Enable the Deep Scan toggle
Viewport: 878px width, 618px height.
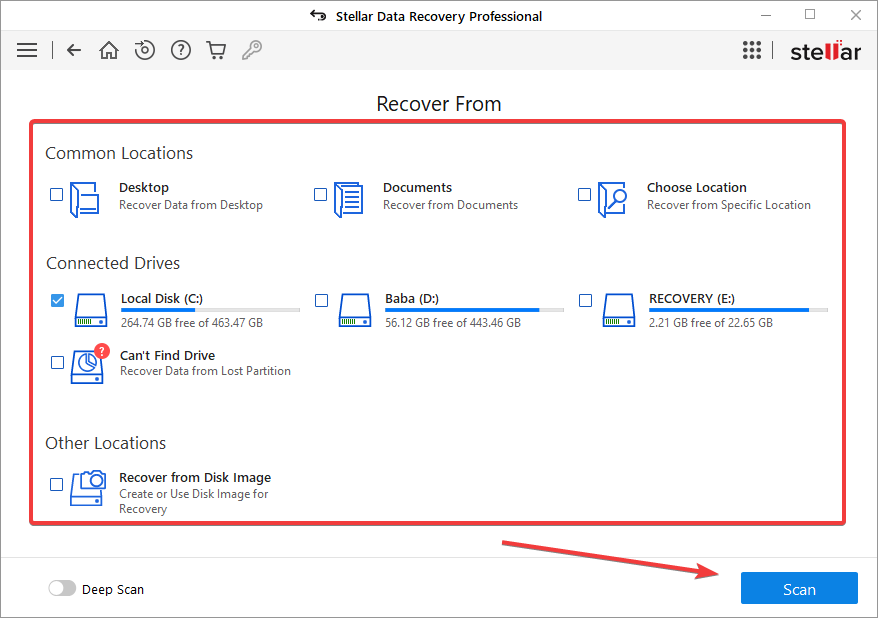(x=62, y=588)
